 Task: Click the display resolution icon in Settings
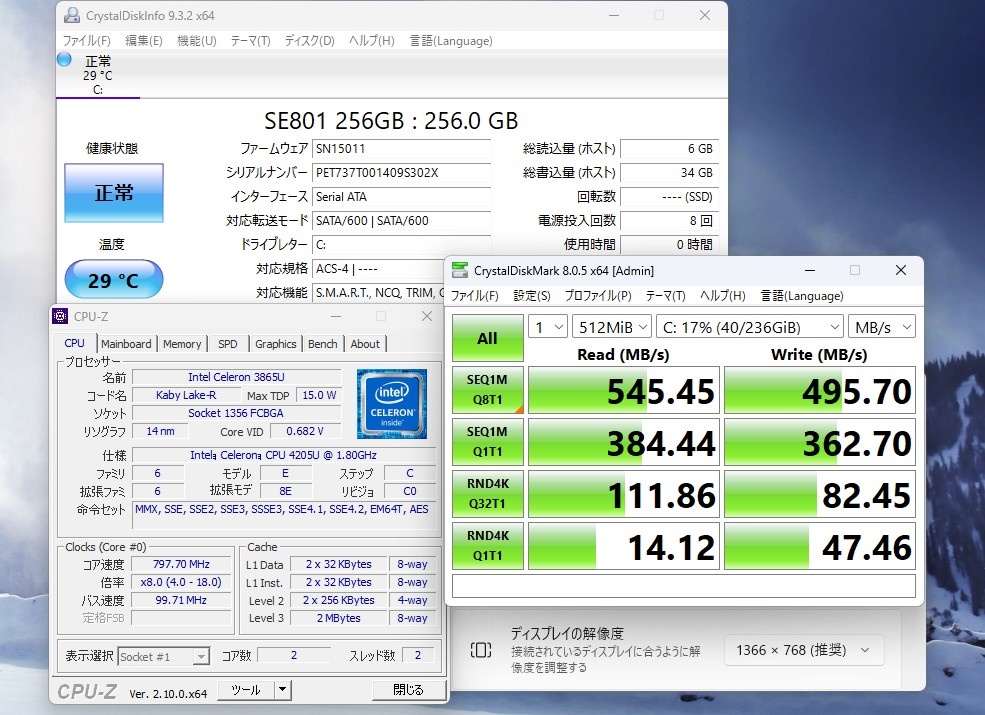(481, 650)
